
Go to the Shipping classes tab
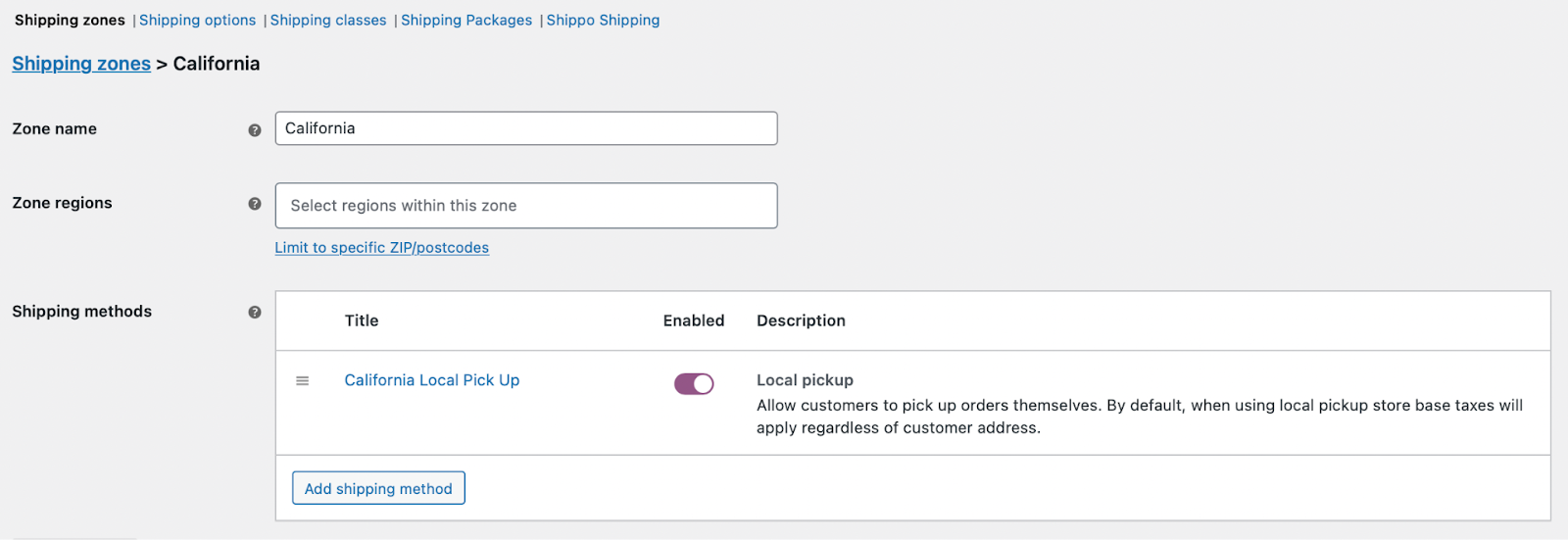click(328, 21)
